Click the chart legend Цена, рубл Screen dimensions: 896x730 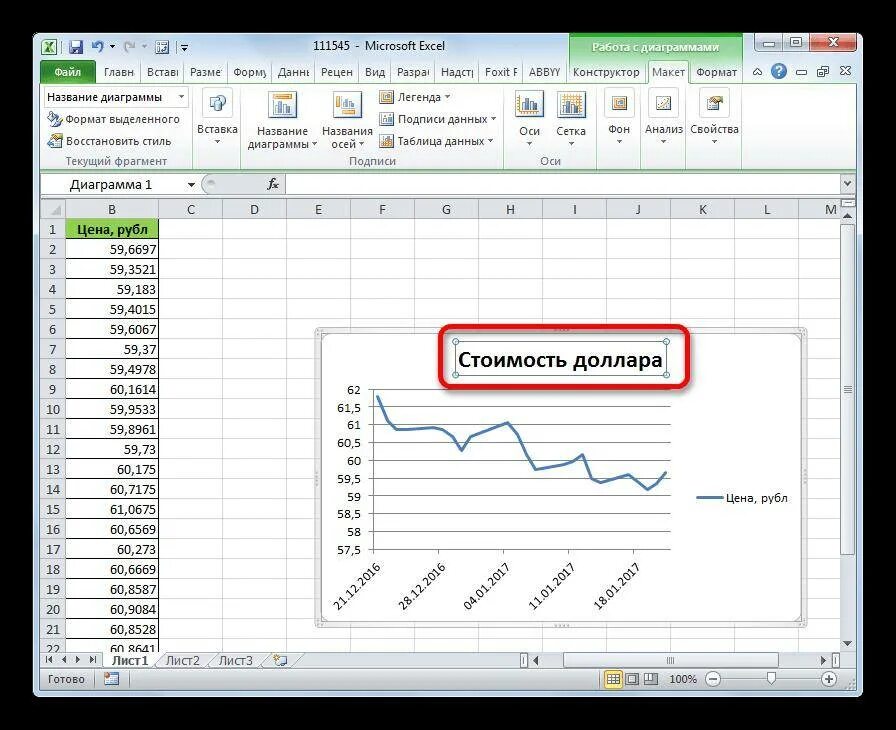(x=742, y=498)
